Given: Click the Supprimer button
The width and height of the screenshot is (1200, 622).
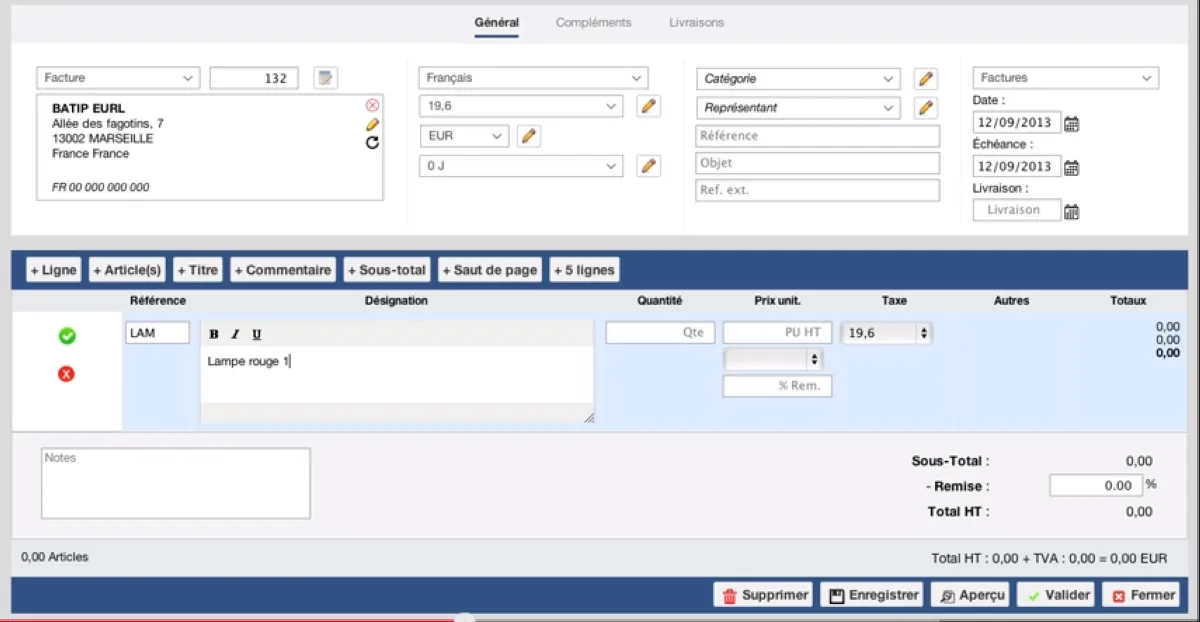Looking at the screenshot, I should point(764,595).
